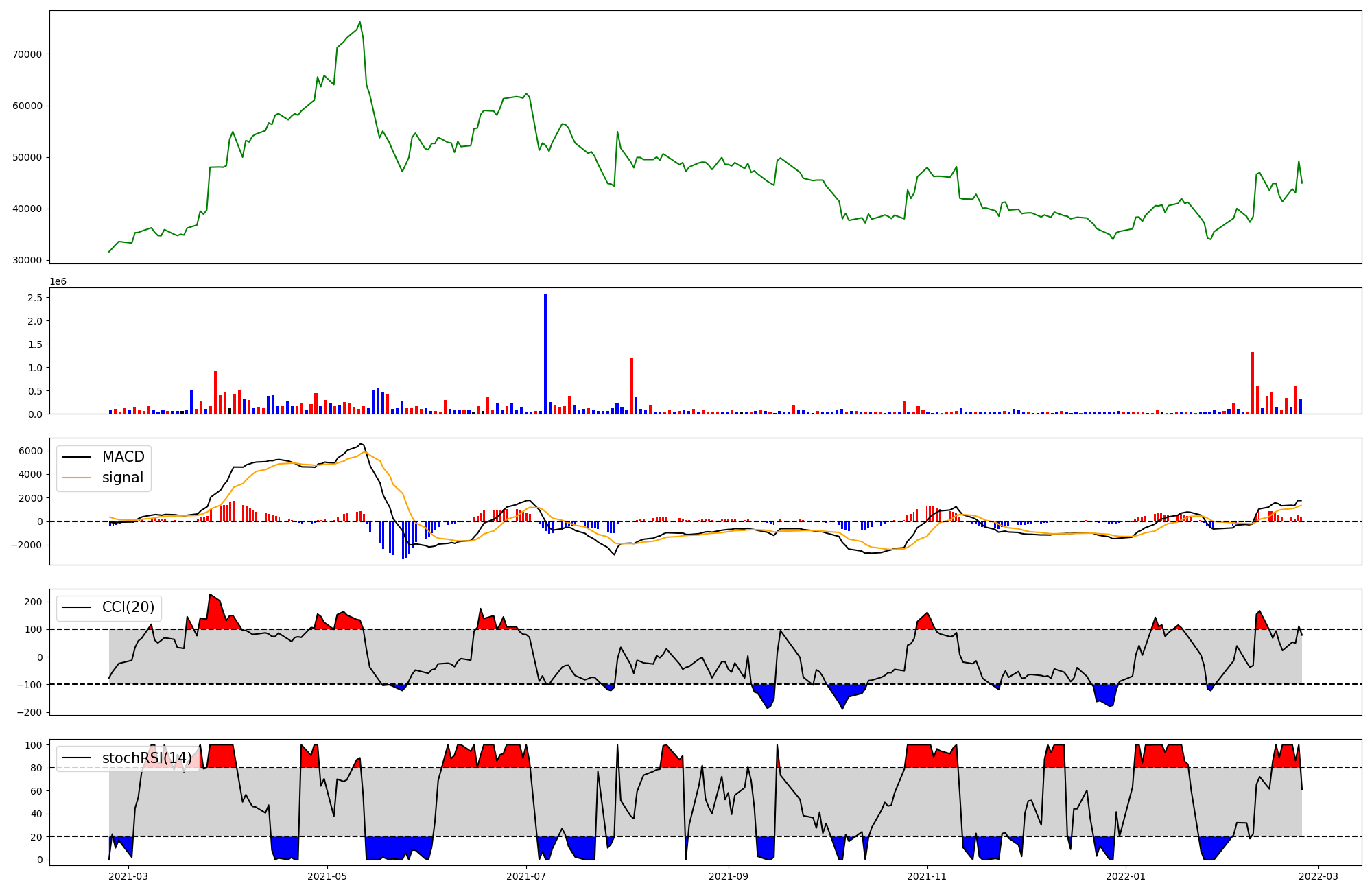
Task: Click the price chart's highest peak
Action: point(360,22)
